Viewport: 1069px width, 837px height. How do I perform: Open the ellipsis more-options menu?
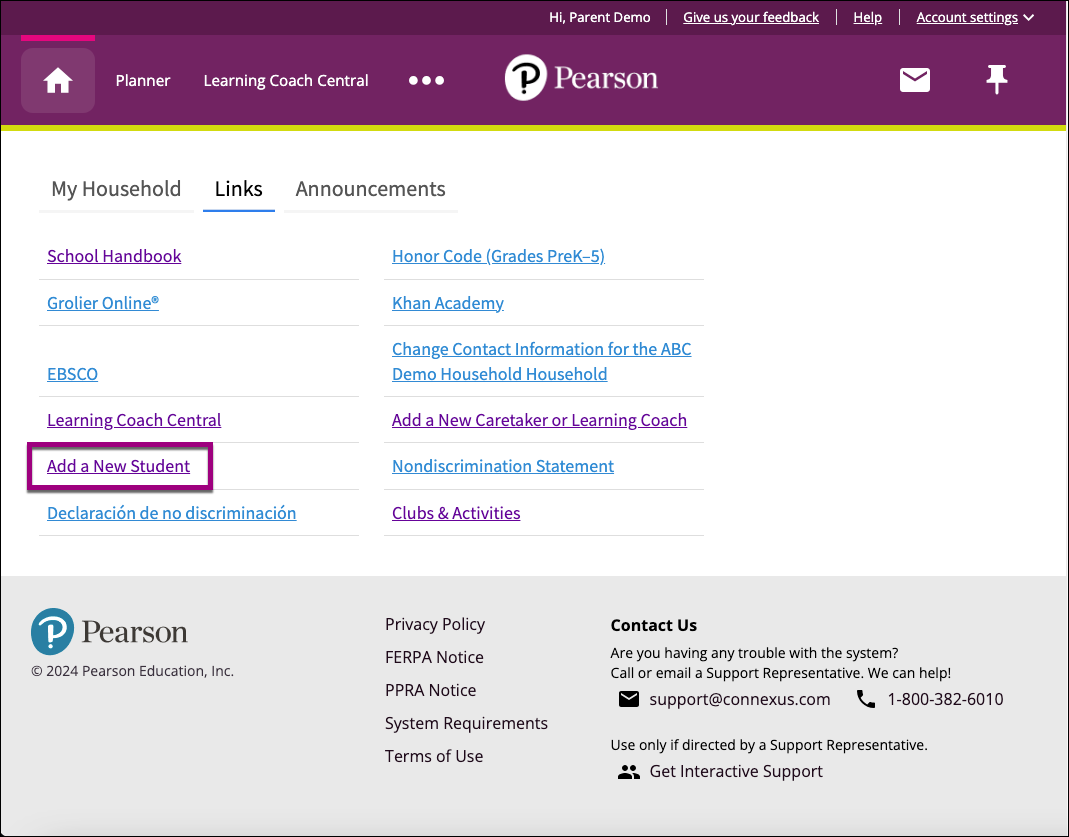point(426,80)
